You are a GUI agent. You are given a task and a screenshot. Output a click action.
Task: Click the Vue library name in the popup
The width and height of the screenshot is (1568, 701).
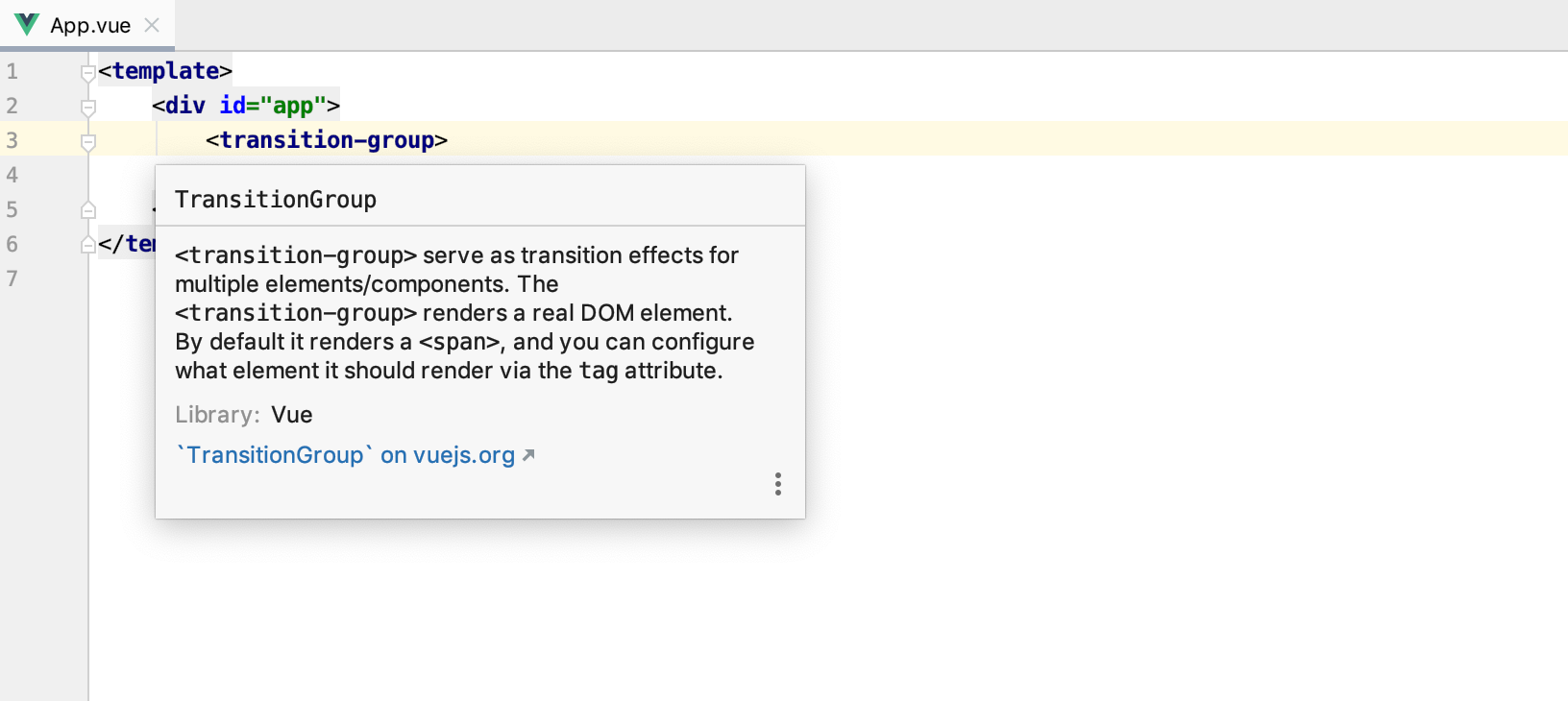pos(292,415)
